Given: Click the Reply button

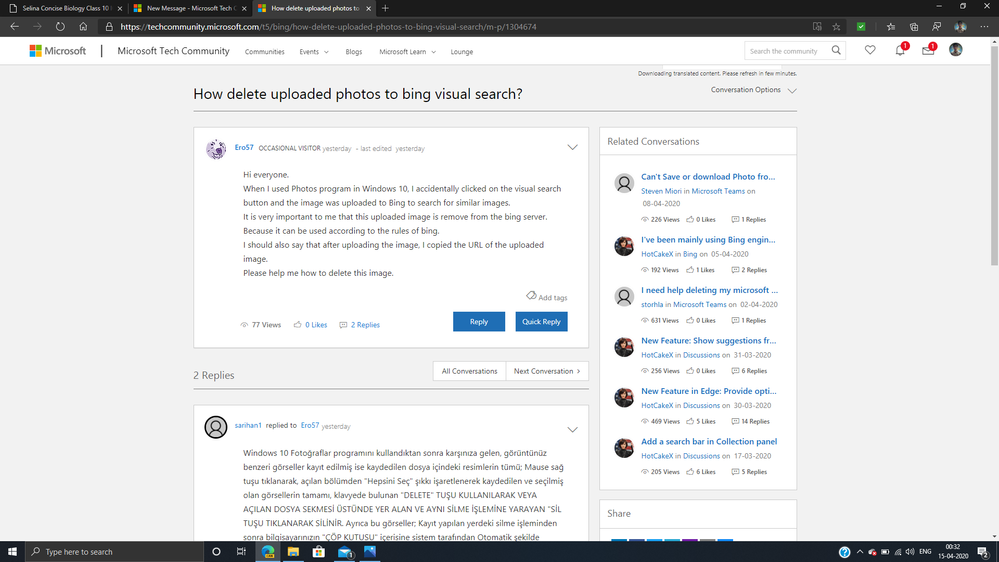Looking at the screenshot, I should tap(478, 322).
